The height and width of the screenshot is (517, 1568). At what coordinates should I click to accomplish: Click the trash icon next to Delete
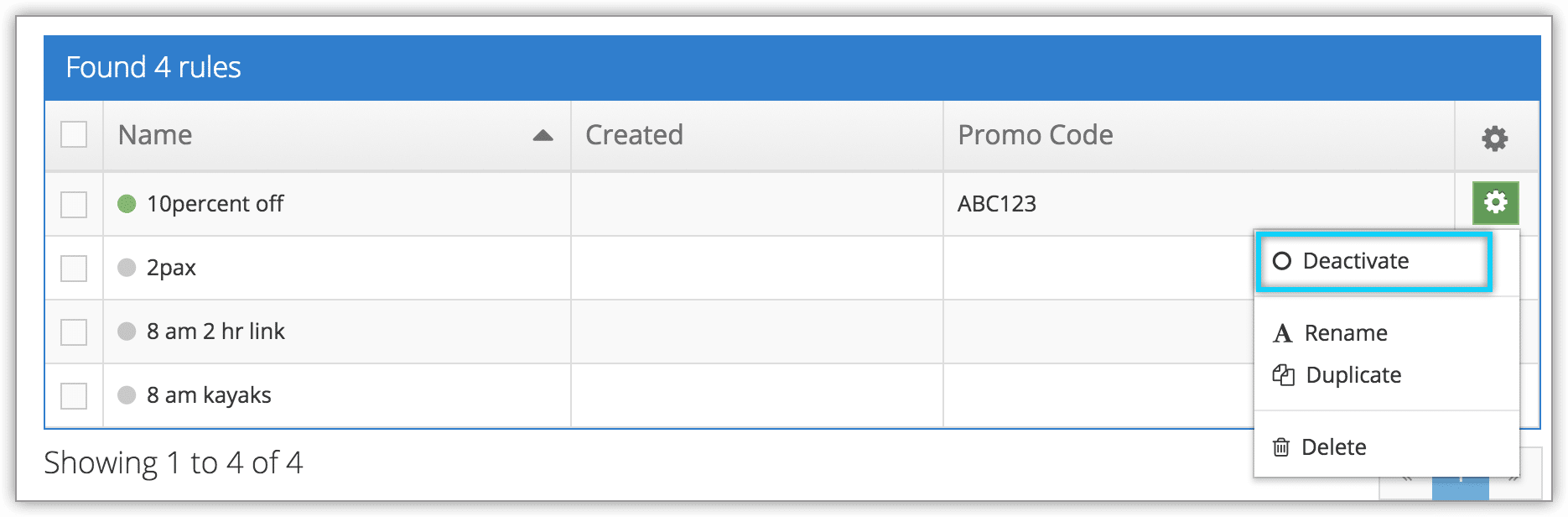pyautogui.click(x=1281, y=447)
